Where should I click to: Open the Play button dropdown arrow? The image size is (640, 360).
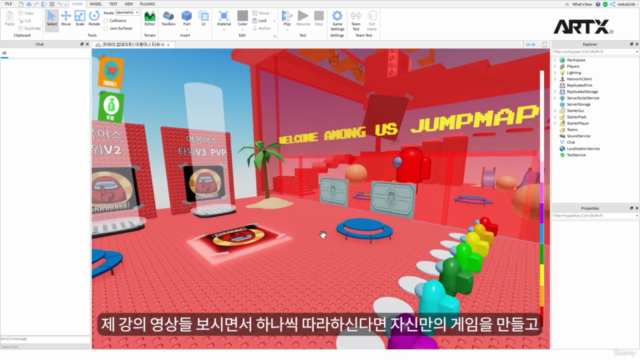point(287,30)
